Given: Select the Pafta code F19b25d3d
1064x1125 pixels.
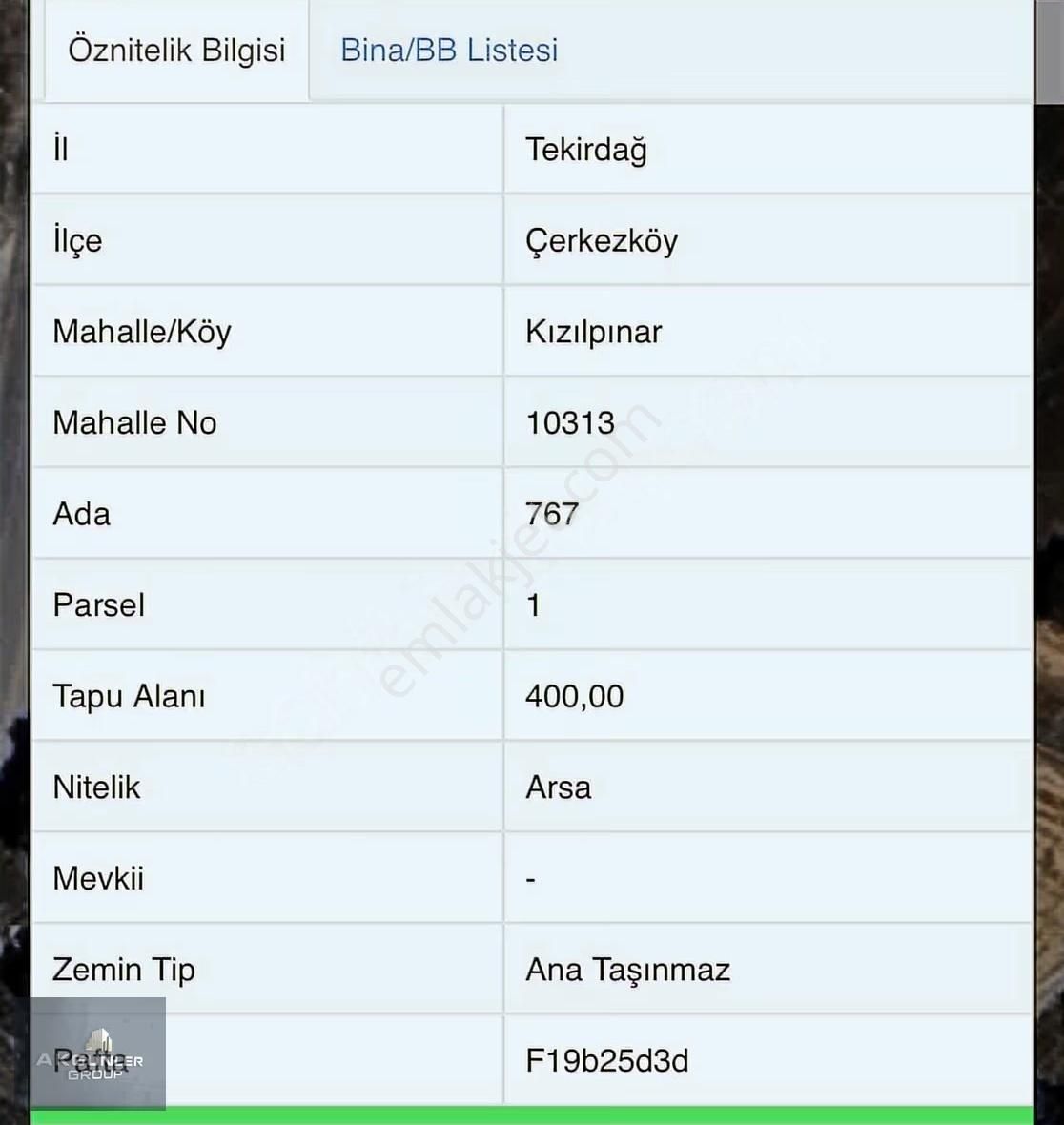Looking at the screenshot, I should [606, 1060].
